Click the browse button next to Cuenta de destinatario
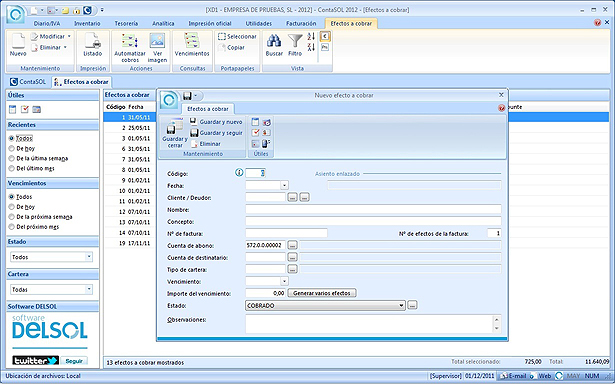615x384 pixels. pos(293,257)
